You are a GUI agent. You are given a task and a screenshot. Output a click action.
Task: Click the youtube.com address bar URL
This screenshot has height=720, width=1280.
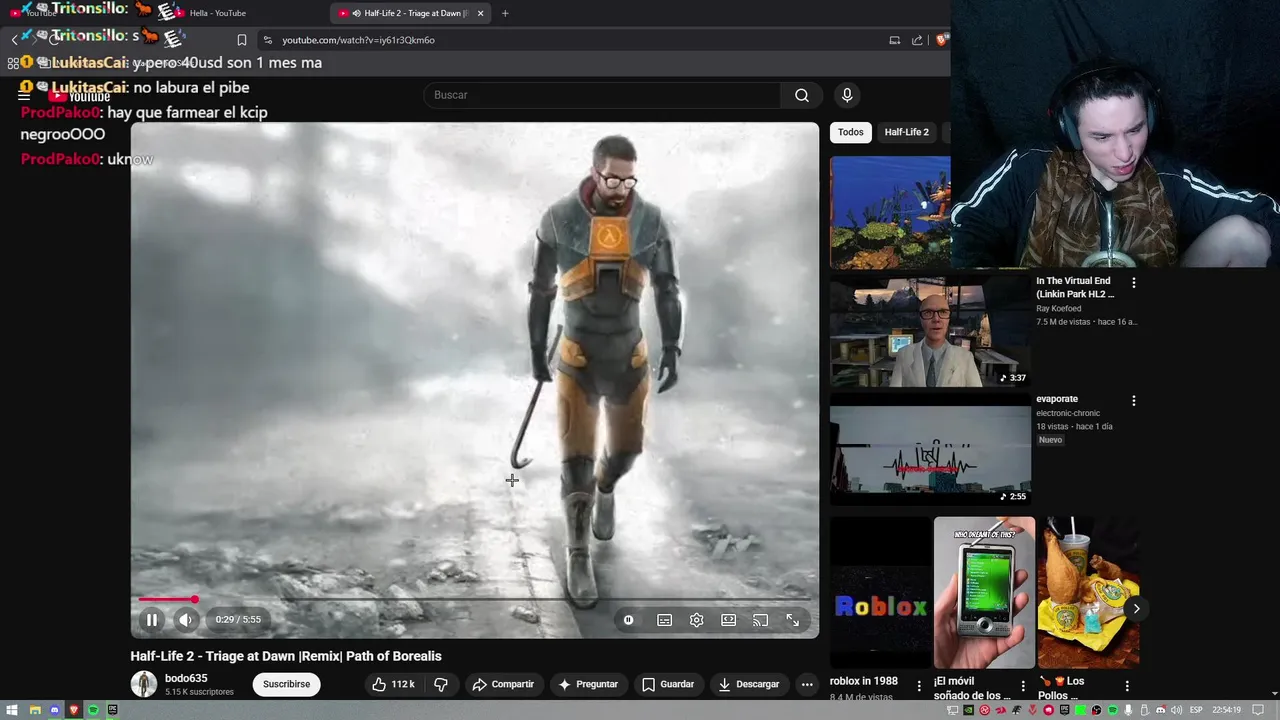pos(358,40)
